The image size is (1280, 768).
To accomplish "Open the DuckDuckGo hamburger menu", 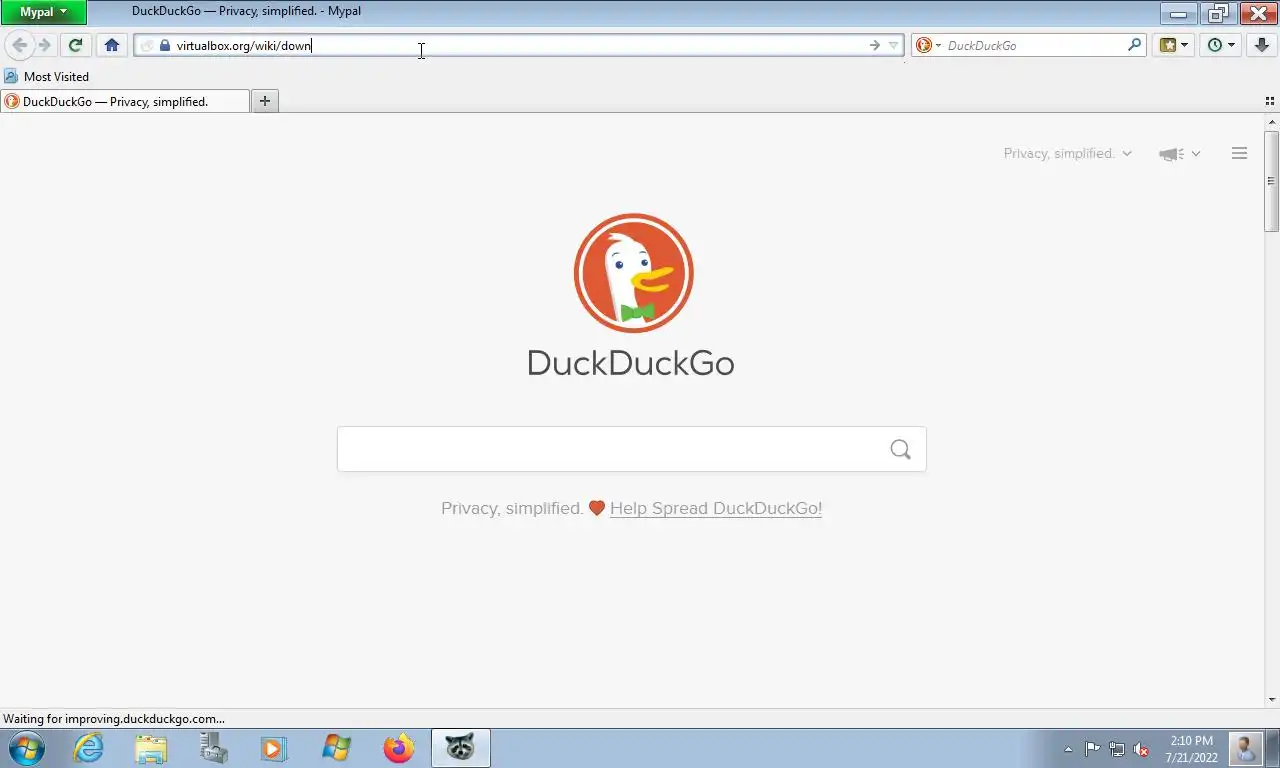I will coord(1239,153).
